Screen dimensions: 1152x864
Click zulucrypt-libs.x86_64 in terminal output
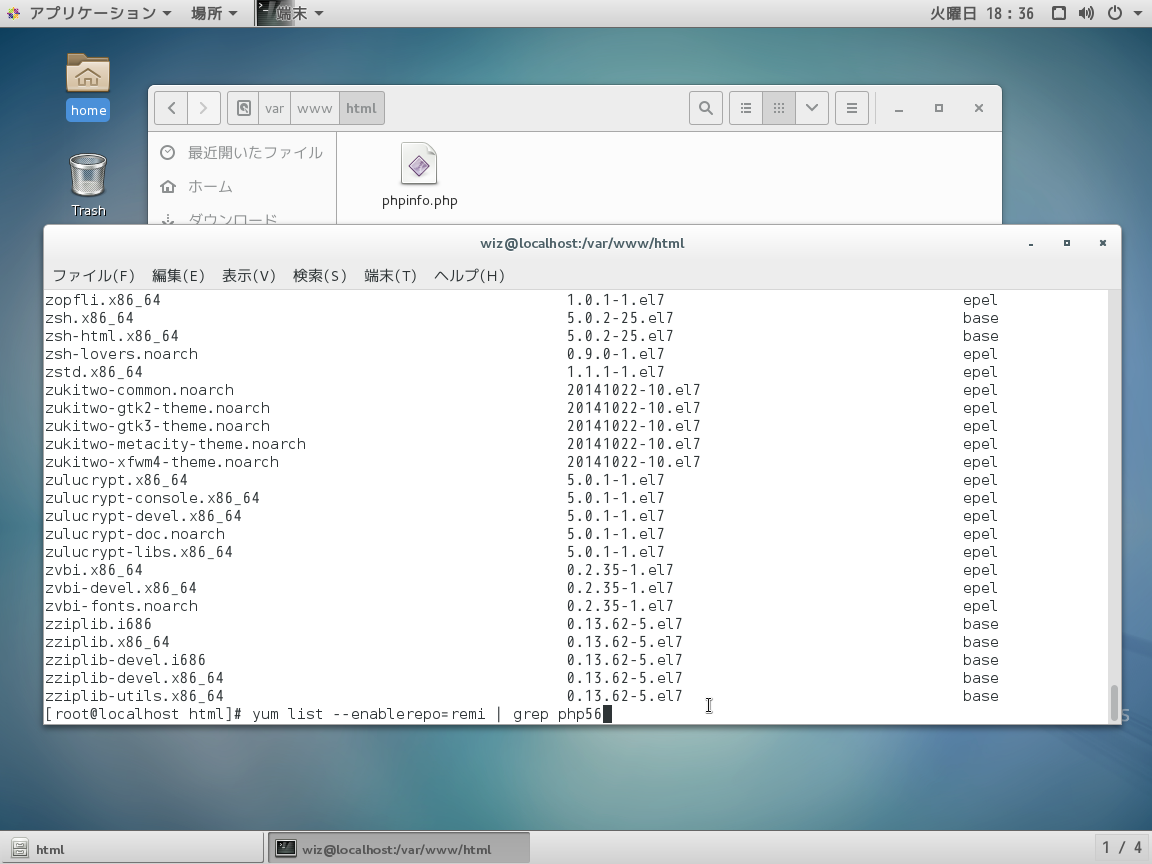139,552
